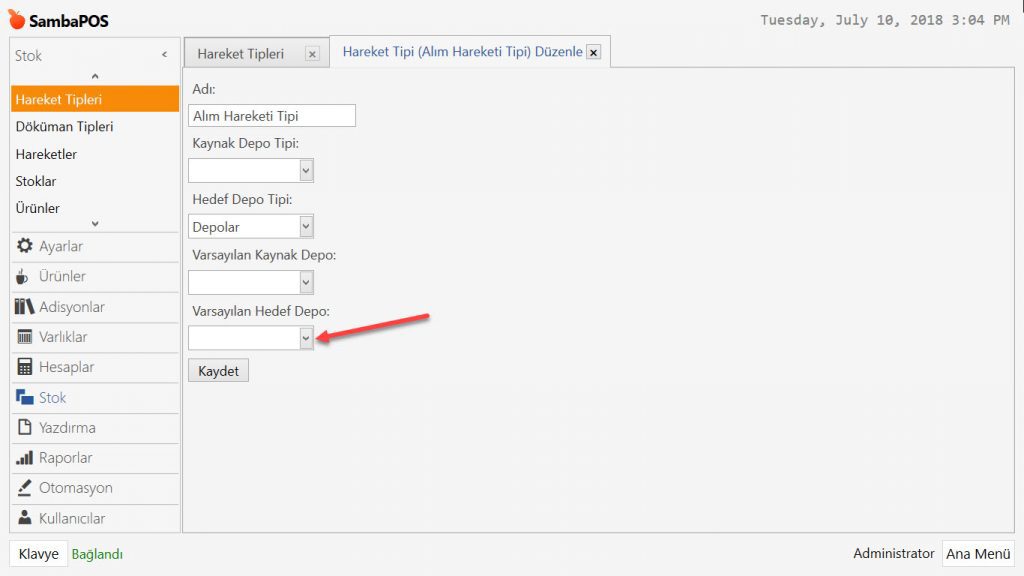
Task: Collapse the Stok panel with the chevron
Action: (164, 55)
